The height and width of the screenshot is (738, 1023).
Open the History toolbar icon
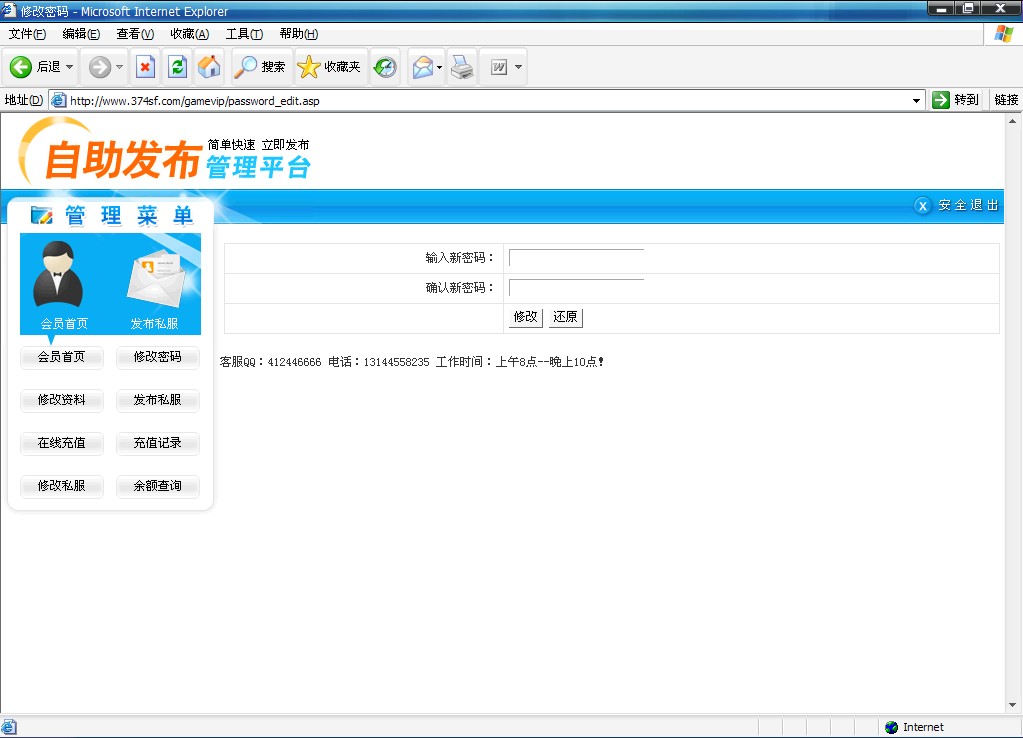(385, 67)
